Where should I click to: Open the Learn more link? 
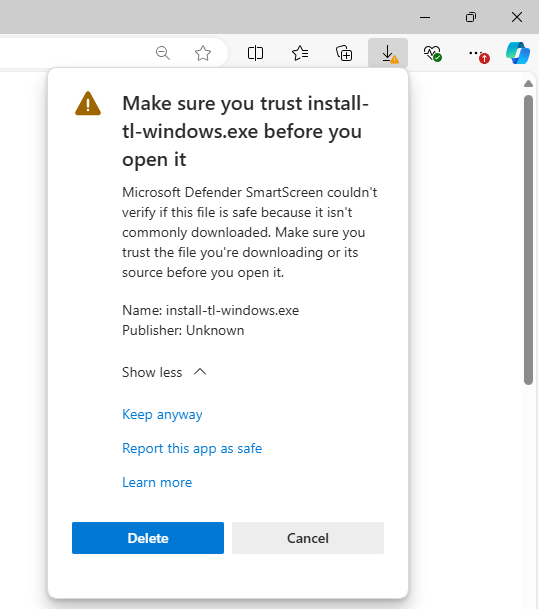[x=157, y=482]
